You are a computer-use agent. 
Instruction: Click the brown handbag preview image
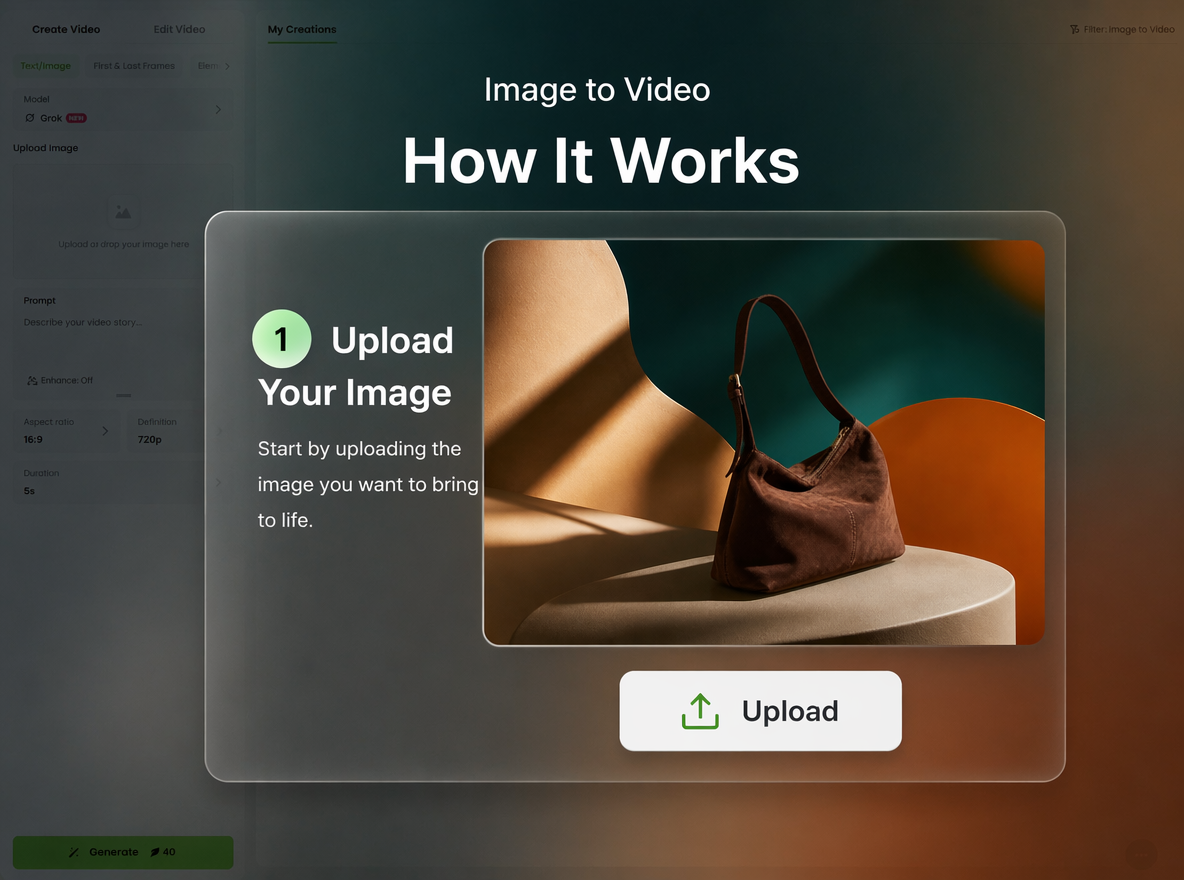pos(763,443)
